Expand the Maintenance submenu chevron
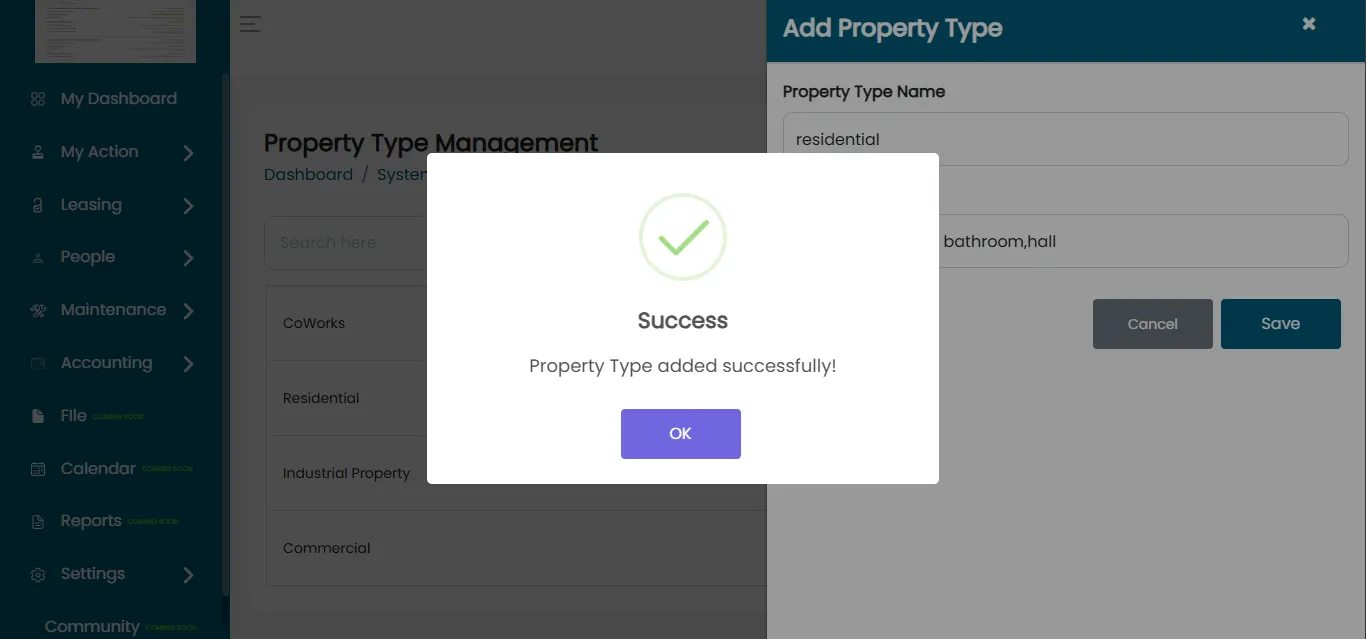The height and width of the screenshot is (639, 1366). click(x=188, y=311)
